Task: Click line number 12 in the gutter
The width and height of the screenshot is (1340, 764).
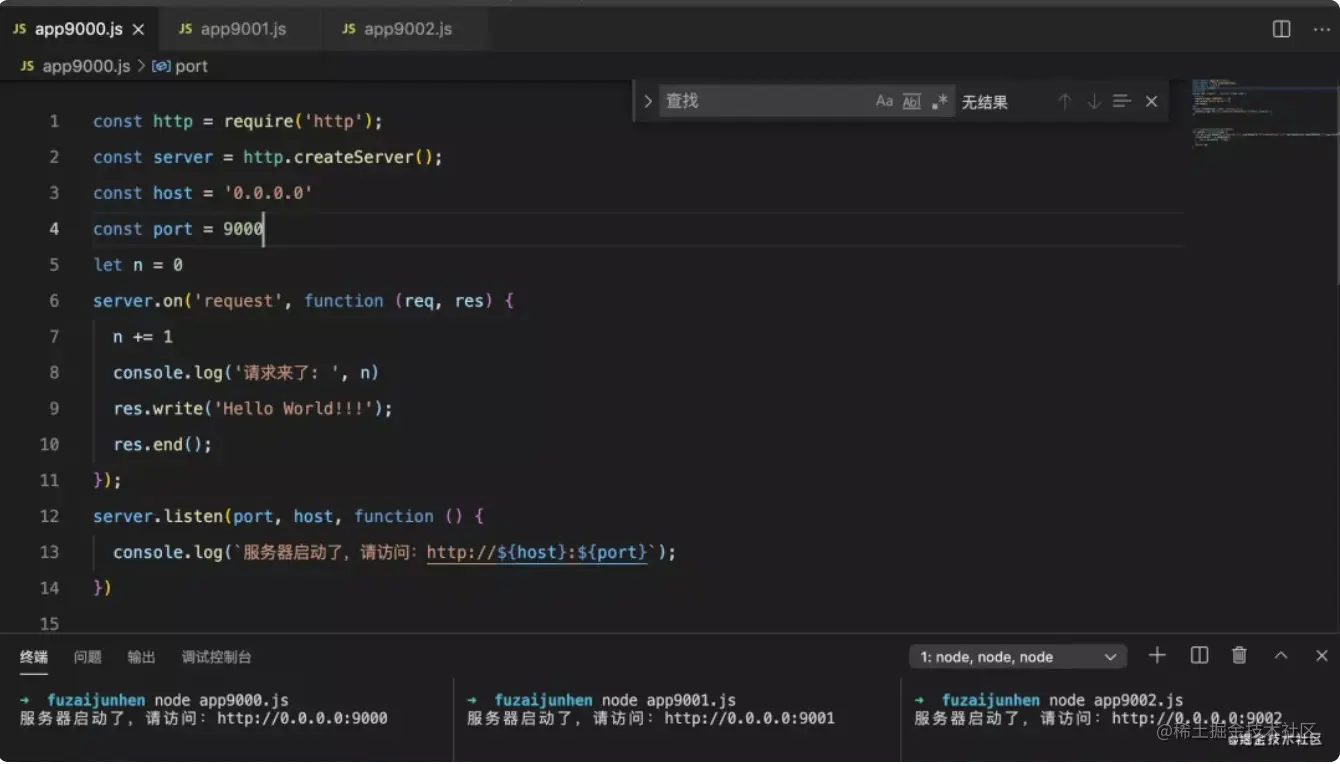Action: point(49,516)
